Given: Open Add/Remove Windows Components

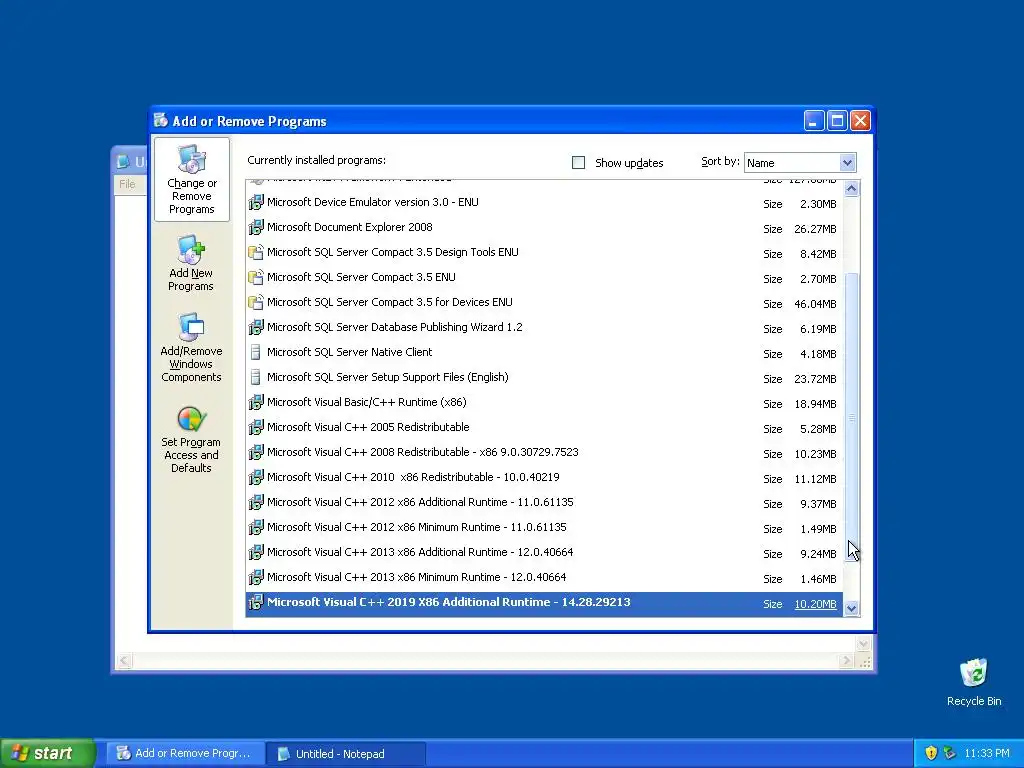Looking at the screenshot, I should pyautogui.click(x=191, y=347).
